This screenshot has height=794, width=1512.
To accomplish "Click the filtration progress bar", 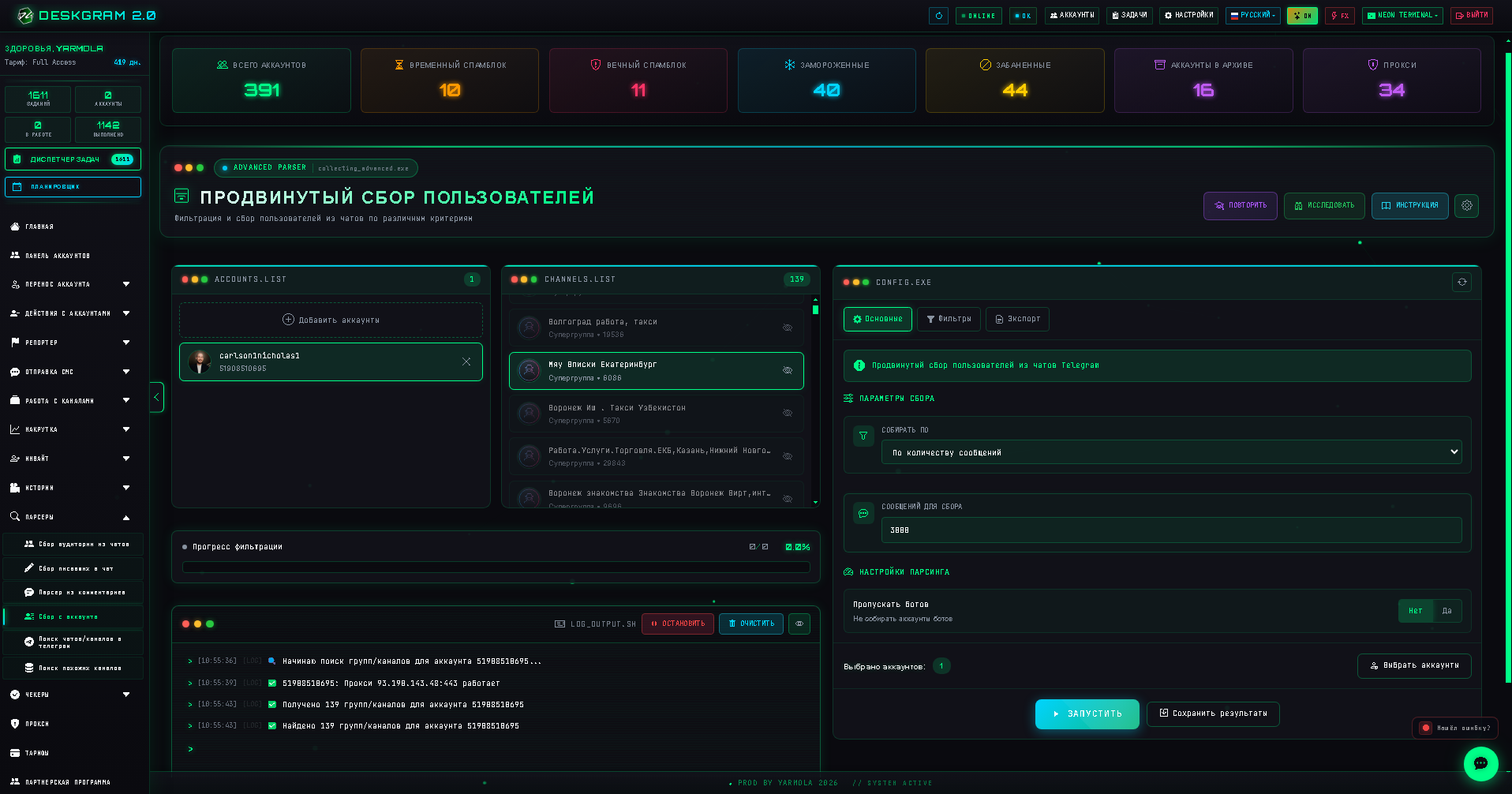I will tap(496, 567).
